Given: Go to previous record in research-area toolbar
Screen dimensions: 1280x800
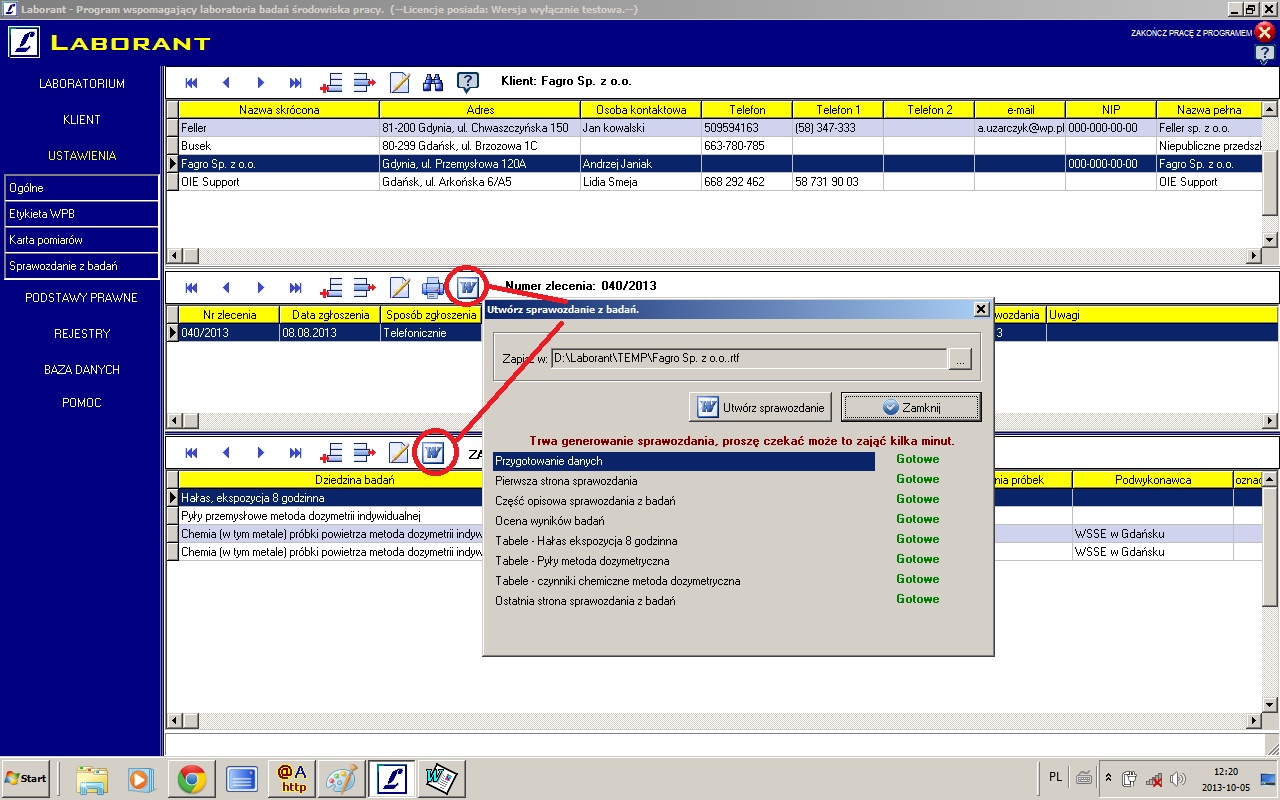Looking at the screenshot, I should click(x=226, y=453).
